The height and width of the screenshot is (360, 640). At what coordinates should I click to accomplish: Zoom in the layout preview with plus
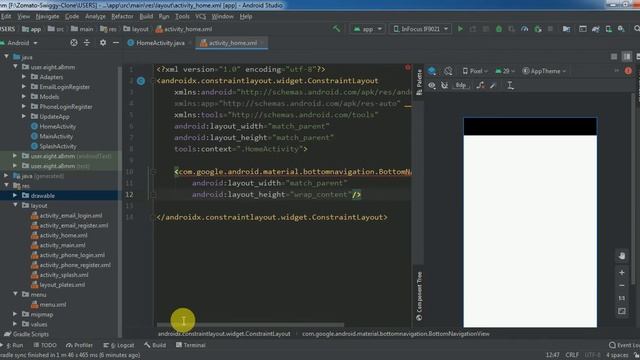pyautogui.click(x=622, y=272)
